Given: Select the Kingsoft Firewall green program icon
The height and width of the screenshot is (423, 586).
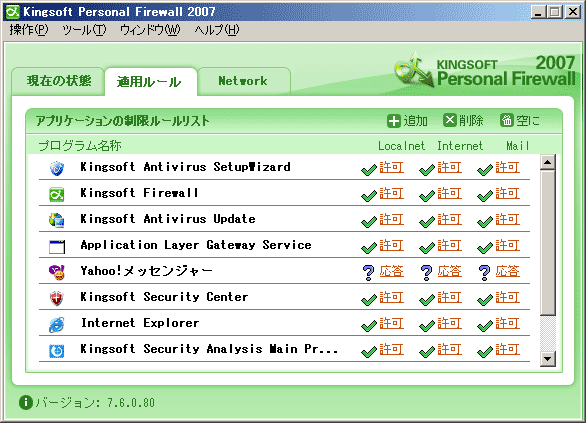Looking at the screenshot, I should [x=57, y=194].
